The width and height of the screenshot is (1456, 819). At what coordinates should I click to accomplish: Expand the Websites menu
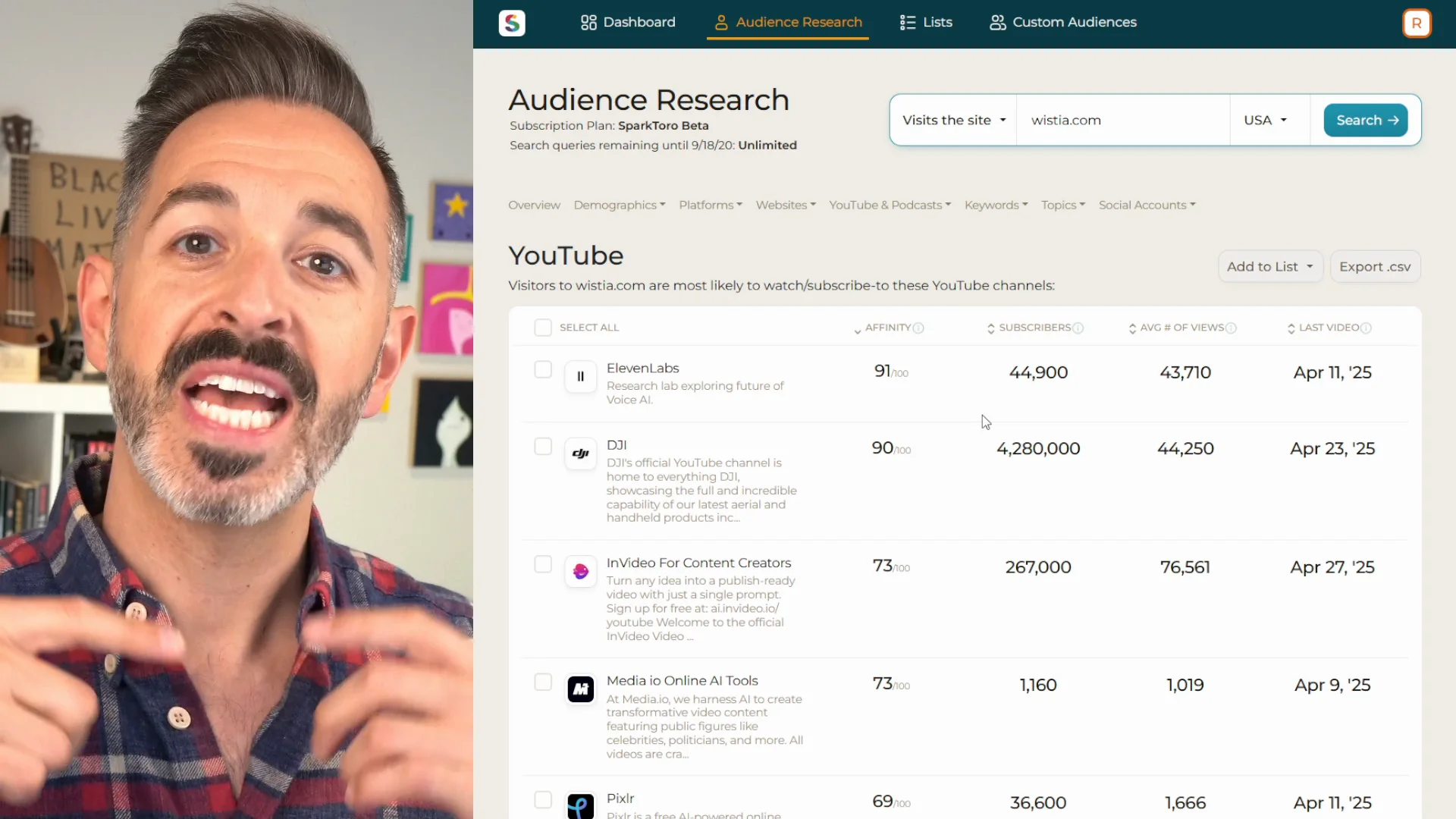(x=786, y=205)
